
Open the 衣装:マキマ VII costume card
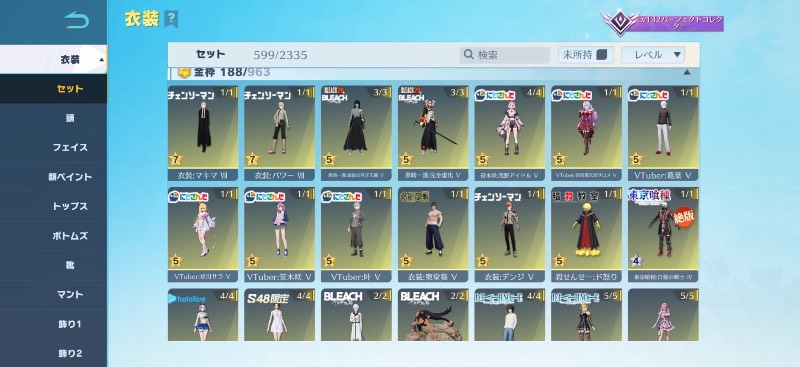pyautogui.click(x=203, y=133)
